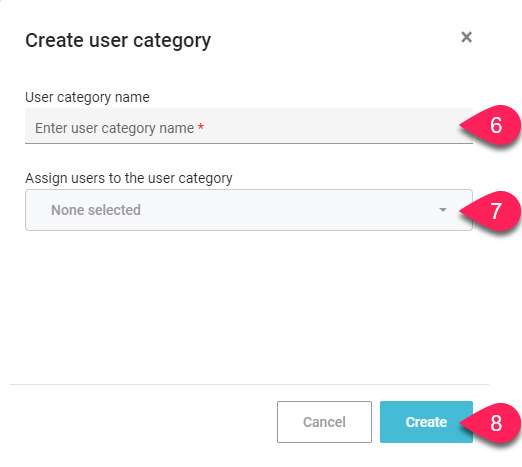522x467 pixels.
Task: Expand the user assignment combo box
Action: [x=249, y=210]
